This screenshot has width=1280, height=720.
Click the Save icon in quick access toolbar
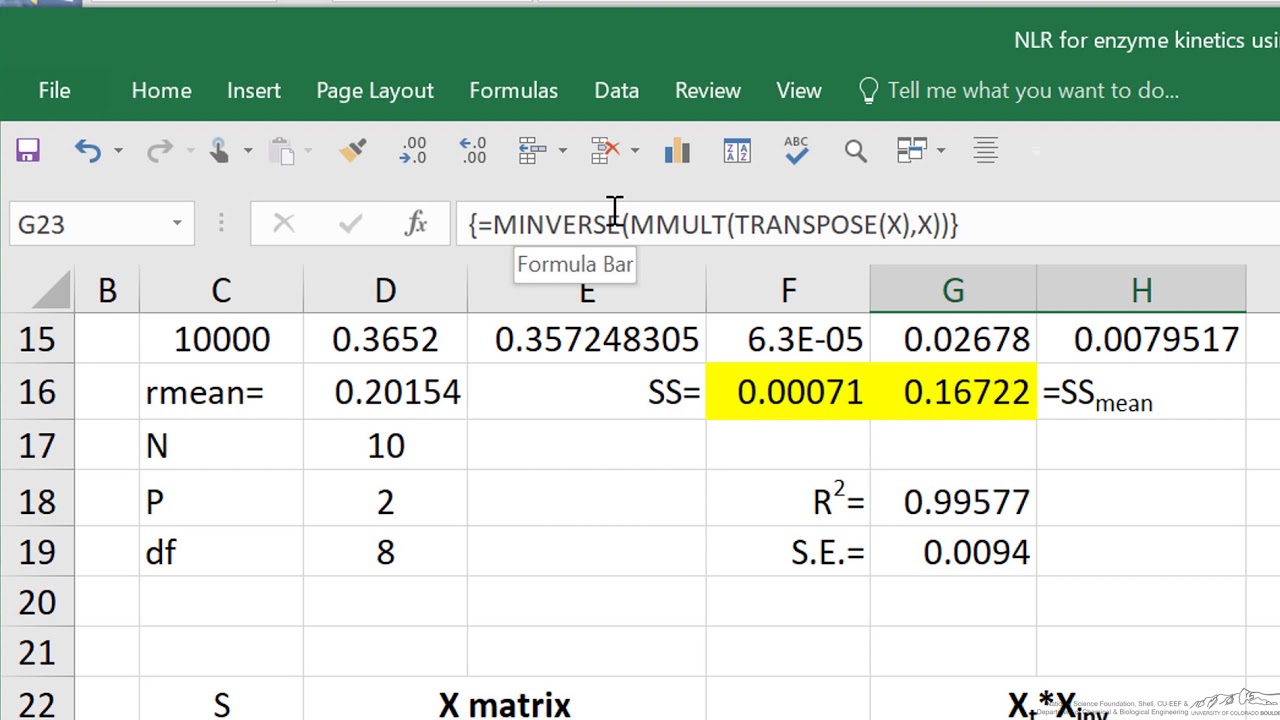[x=27, y=150]
